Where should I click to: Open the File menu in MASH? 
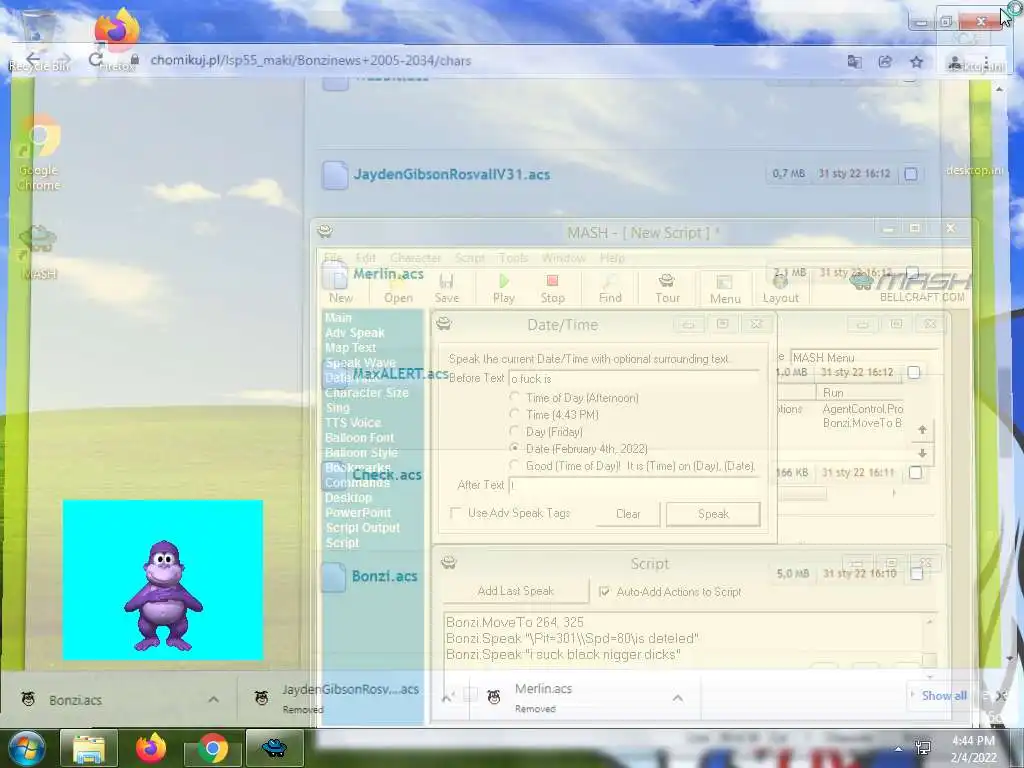tap(332, 258)
